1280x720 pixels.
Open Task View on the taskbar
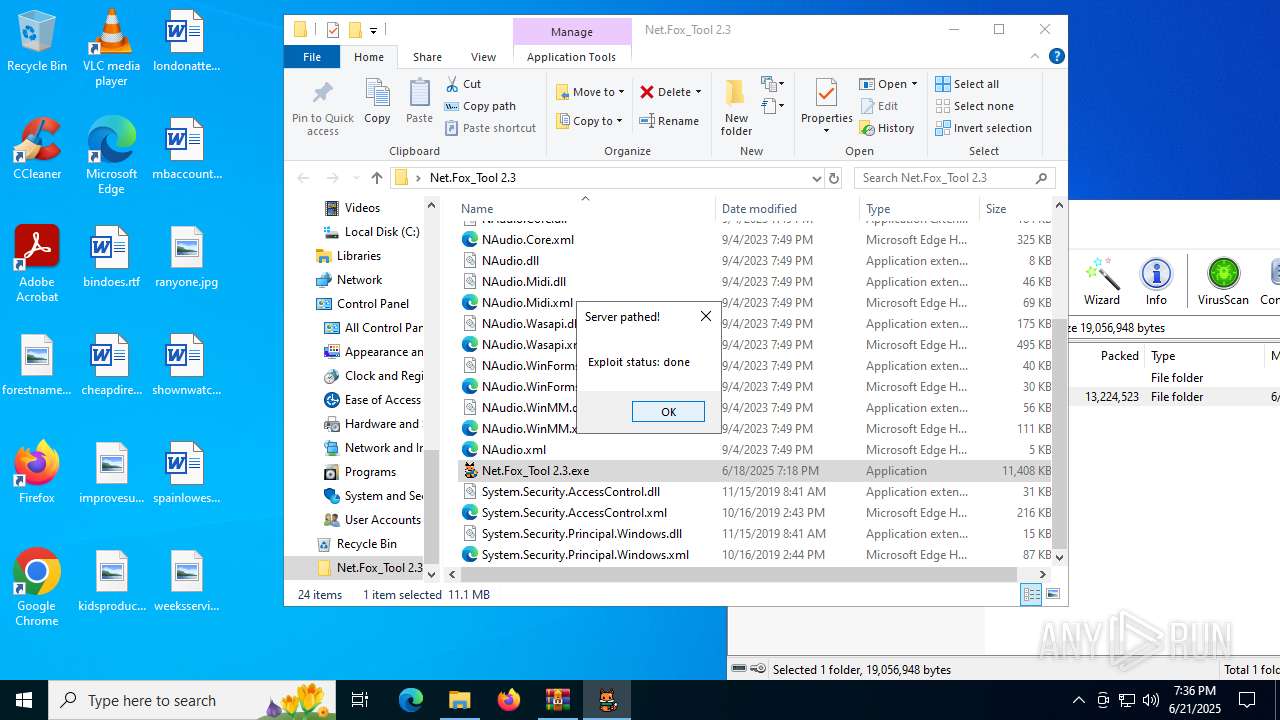[360, 700]
